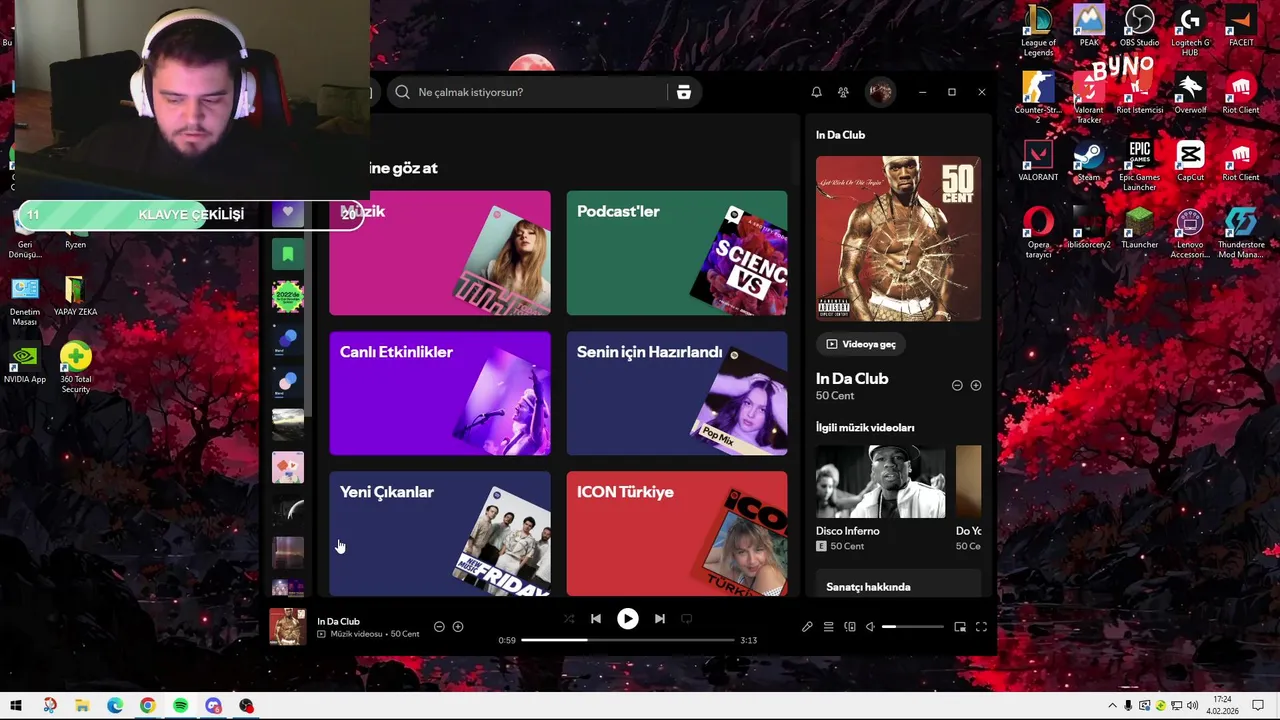1280x720 pixels.
Task: Open 50 Cent artist link under In Da Club
Action: click(835, 396)
